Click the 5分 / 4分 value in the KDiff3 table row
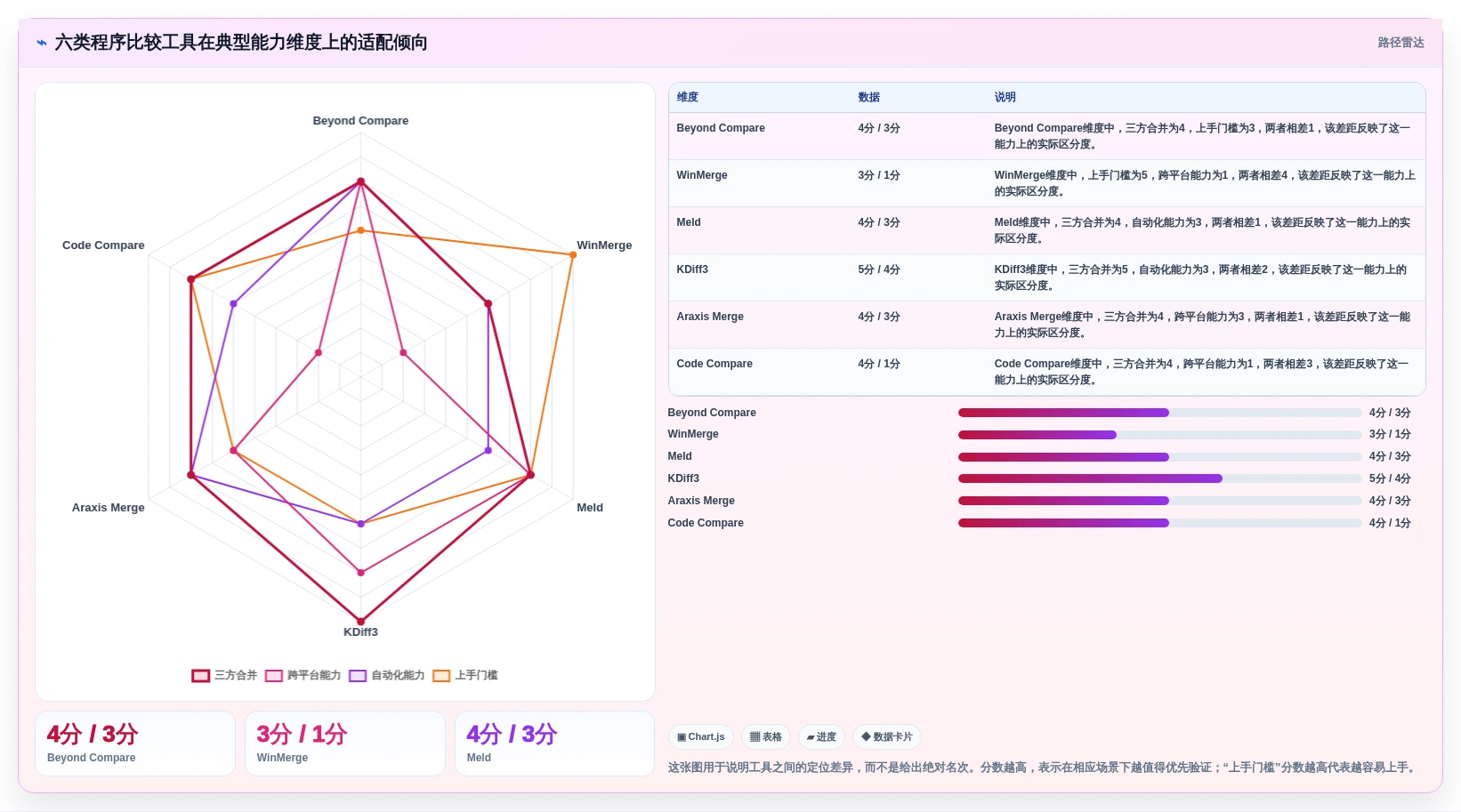The image size is (1461, 812). click(879, 269)
